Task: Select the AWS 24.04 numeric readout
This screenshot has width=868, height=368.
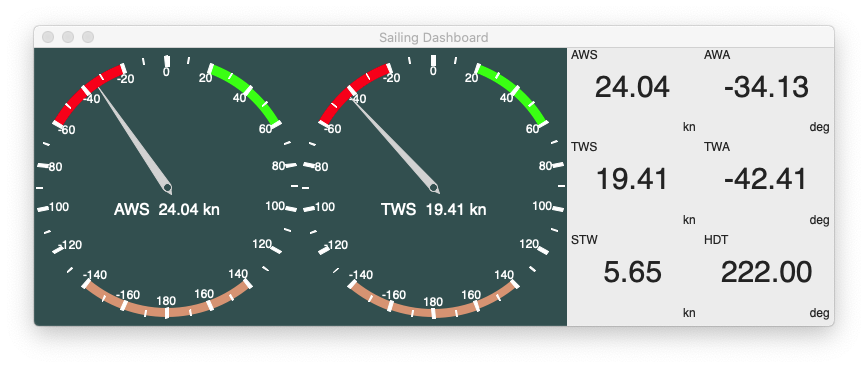Action: [632, 87]
